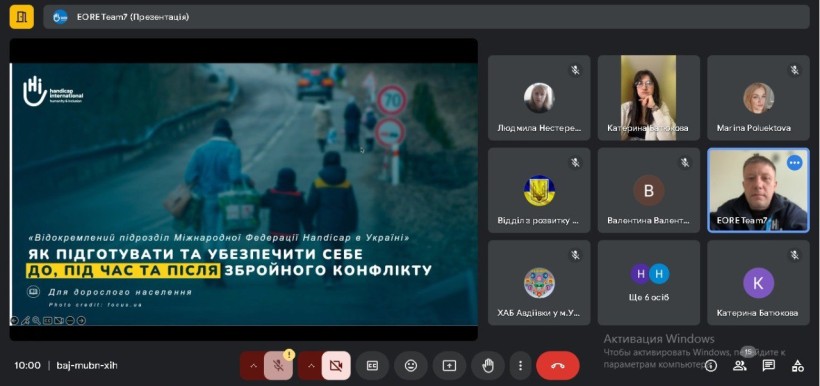The image size is (820, 386).
Task: Open more options three-dot menu
Action: (520, 366)
